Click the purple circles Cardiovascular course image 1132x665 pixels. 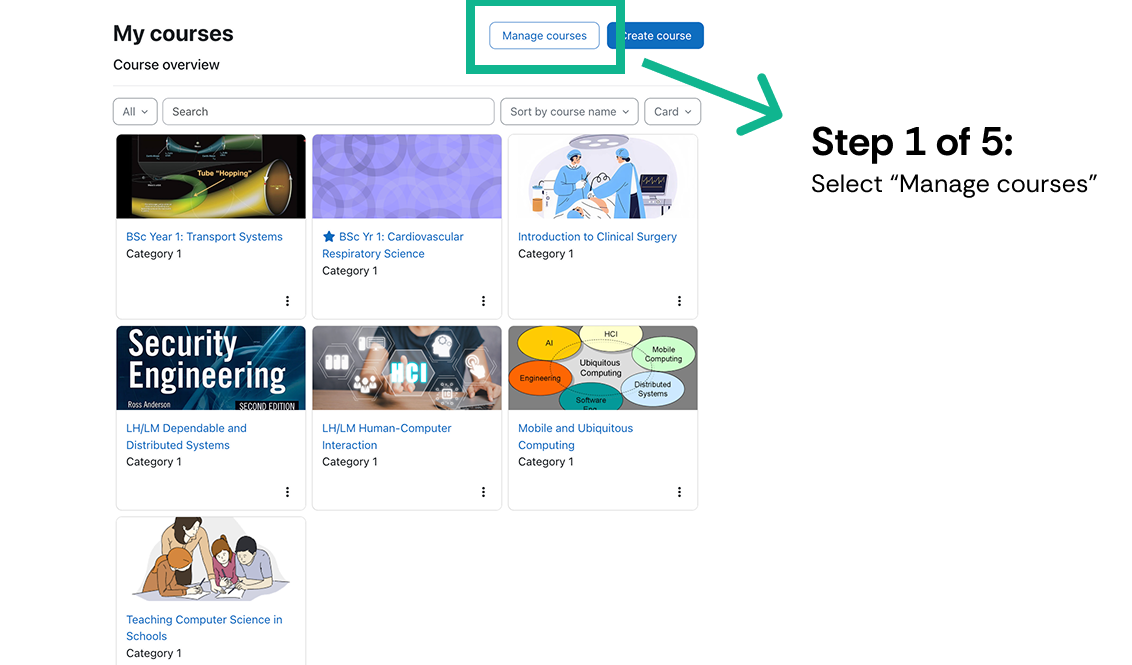click(407, 176)
